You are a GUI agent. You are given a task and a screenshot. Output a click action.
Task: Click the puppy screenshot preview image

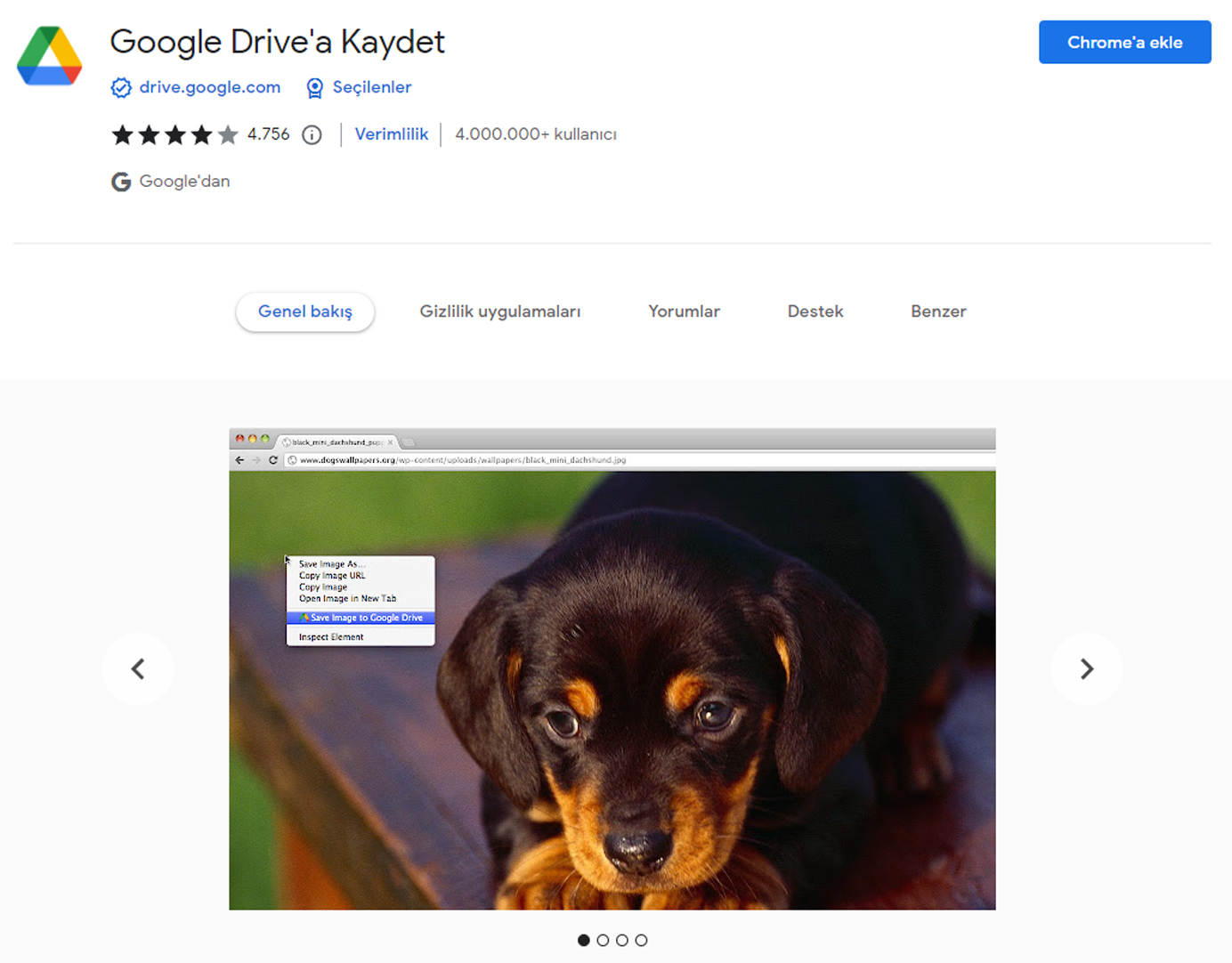tap(612, 668)
